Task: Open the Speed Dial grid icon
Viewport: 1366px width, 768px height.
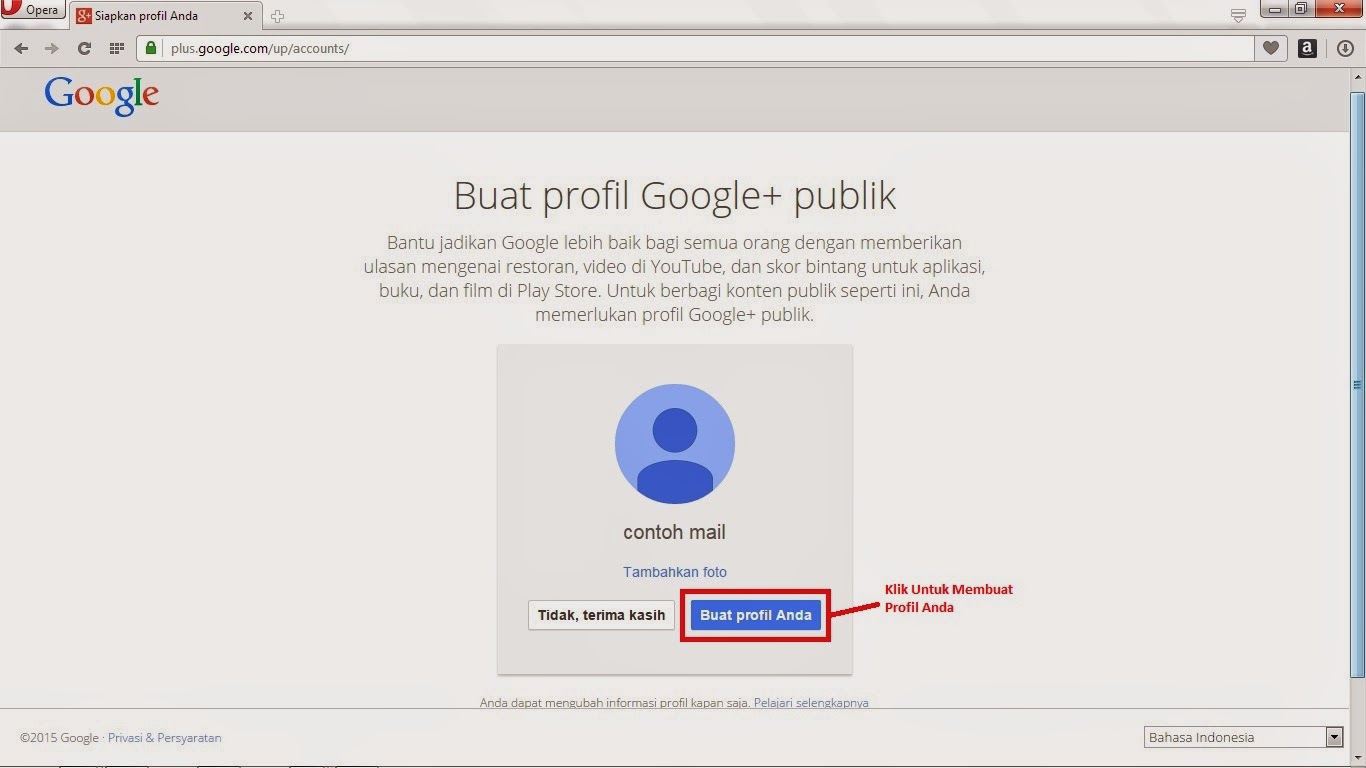Action: click(x=116, y=48)
